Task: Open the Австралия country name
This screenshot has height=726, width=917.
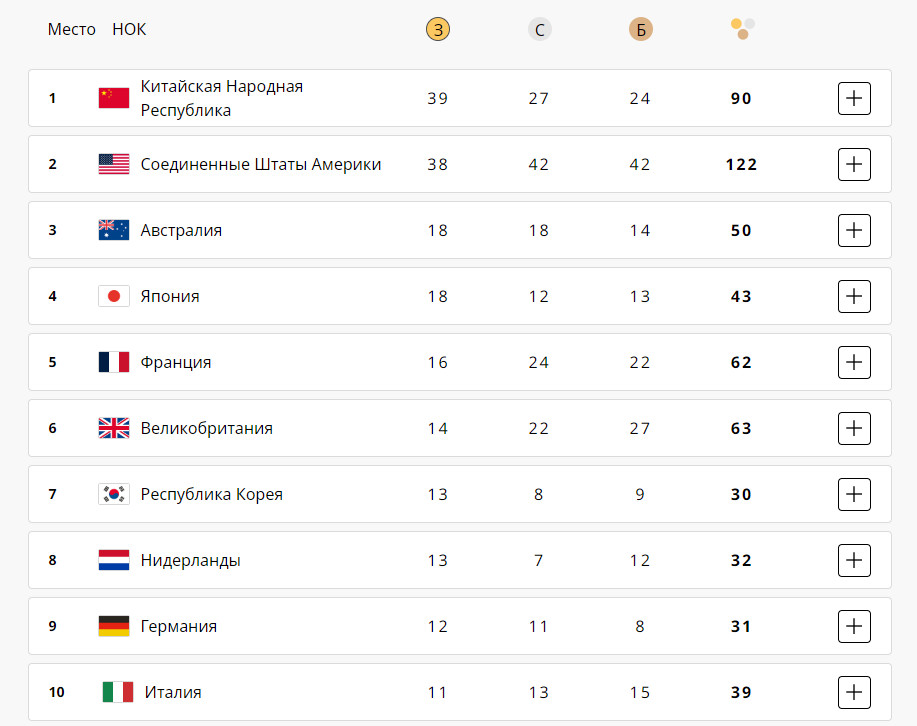Action: 181,230
